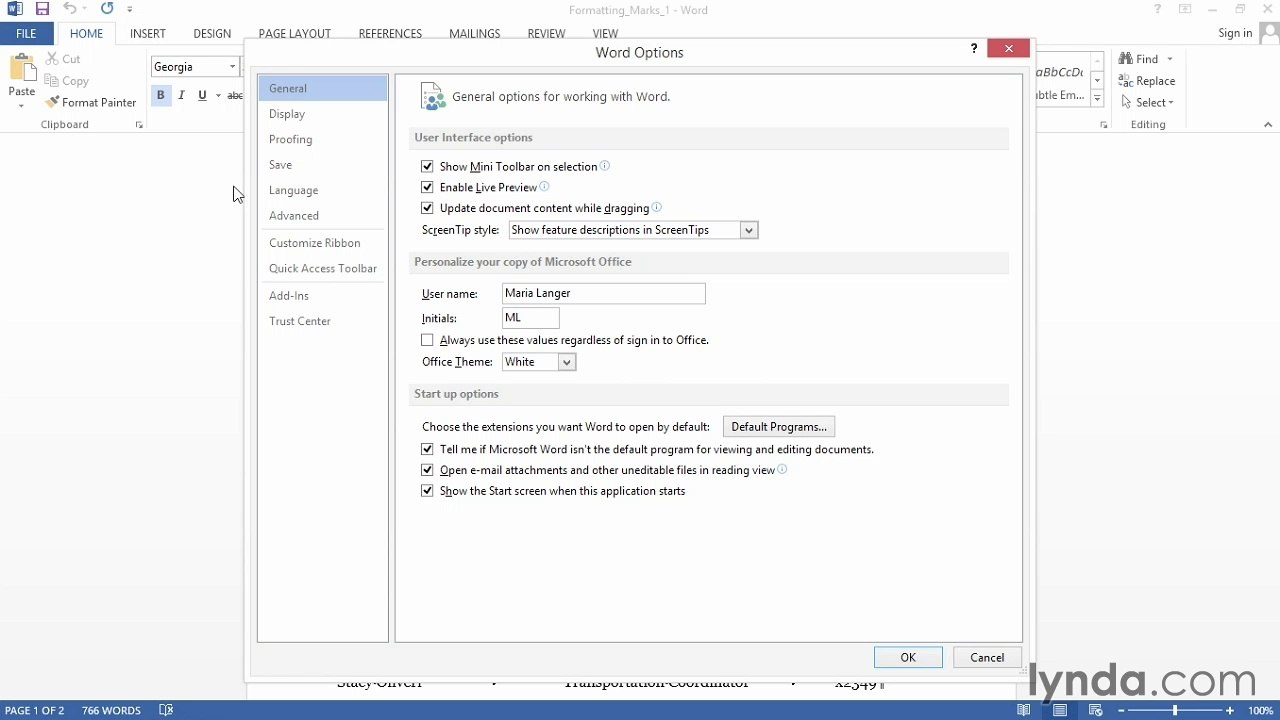Toggle Bold formatting button
The image size is (1280, 720).
tap(160, 95)
